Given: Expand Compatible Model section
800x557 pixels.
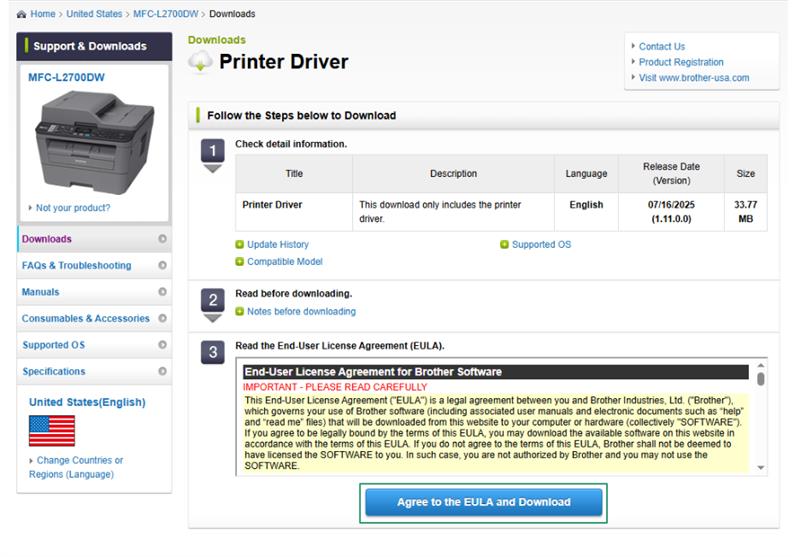Looking at the screenshot, I should (285, 262).
